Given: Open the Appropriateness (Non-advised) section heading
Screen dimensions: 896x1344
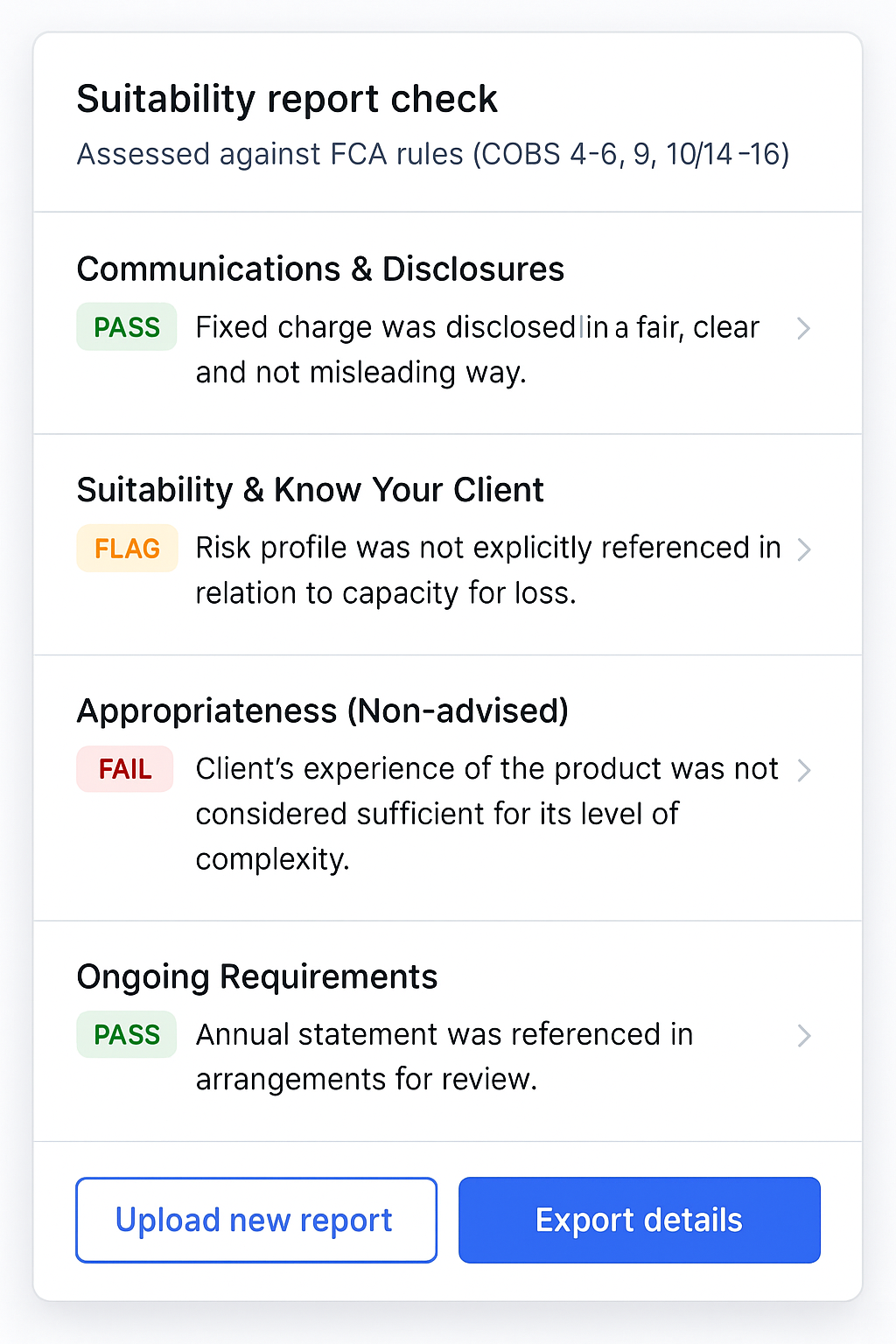Looking at the screenshot, I should coord(323,710).
